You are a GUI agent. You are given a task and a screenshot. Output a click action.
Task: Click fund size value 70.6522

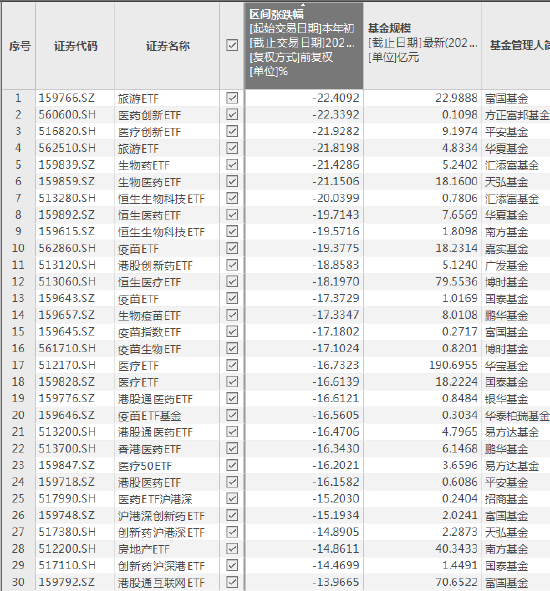pyautogui.click(x=457, y=582)
